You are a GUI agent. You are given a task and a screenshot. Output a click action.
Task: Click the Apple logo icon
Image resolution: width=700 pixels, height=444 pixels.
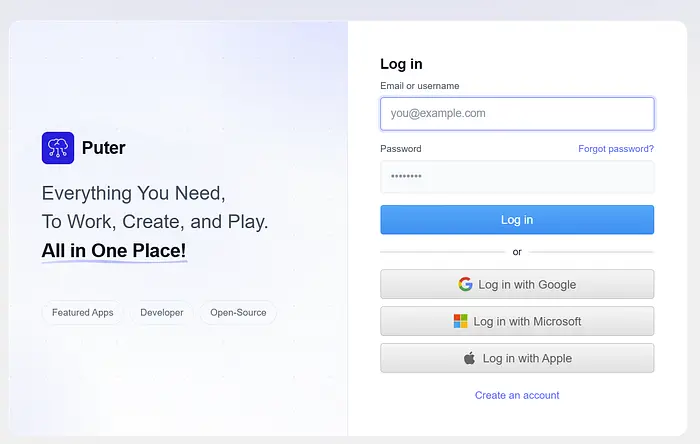point(469,358)
